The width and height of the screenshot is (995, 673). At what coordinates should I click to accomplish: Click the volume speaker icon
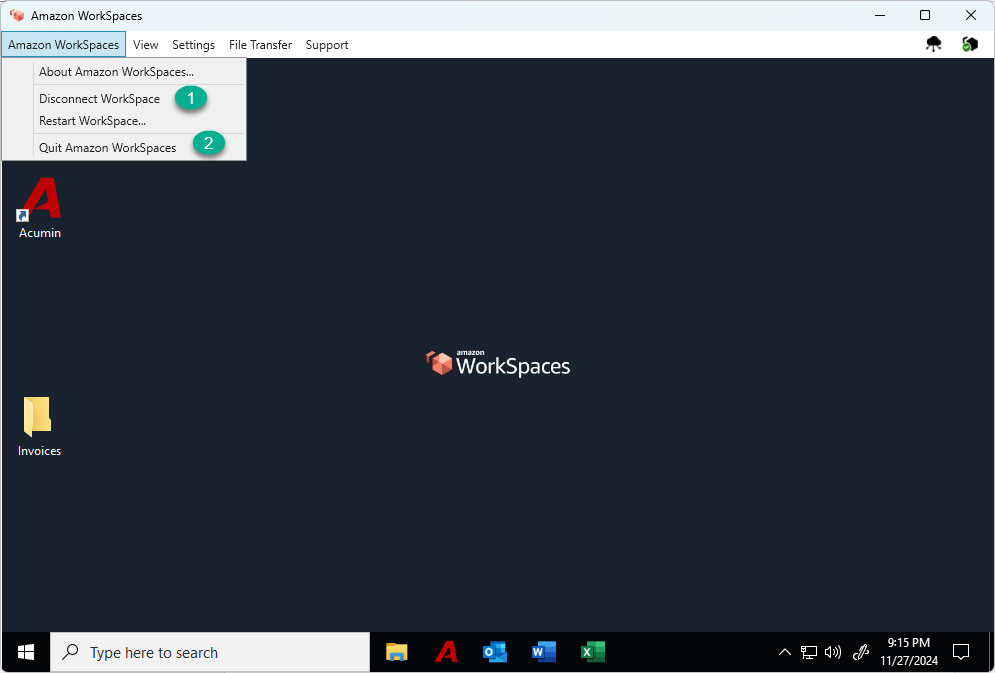pos(833,652)
